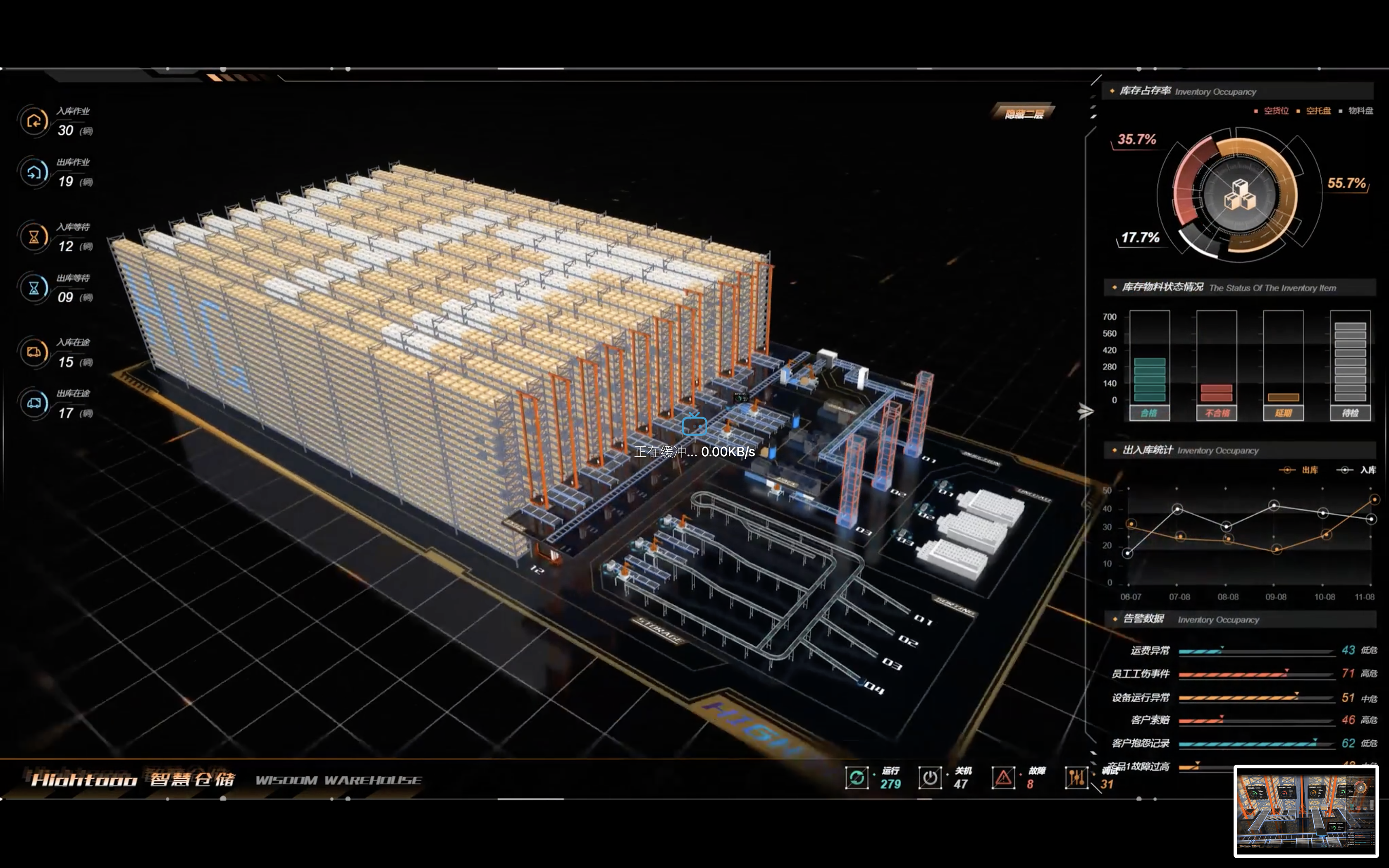The width and height of the screenshot is (1389, 868).
Task: Click the 空货位 legend color swatch
Action: 1256,111
